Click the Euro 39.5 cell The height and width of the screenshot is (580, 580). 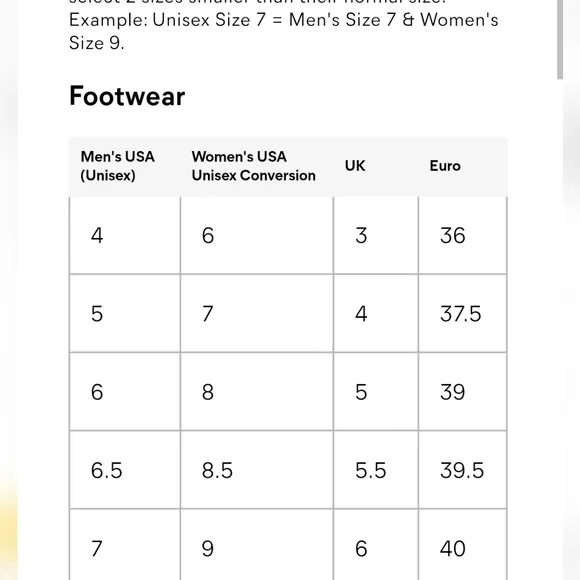pos(462,470)
